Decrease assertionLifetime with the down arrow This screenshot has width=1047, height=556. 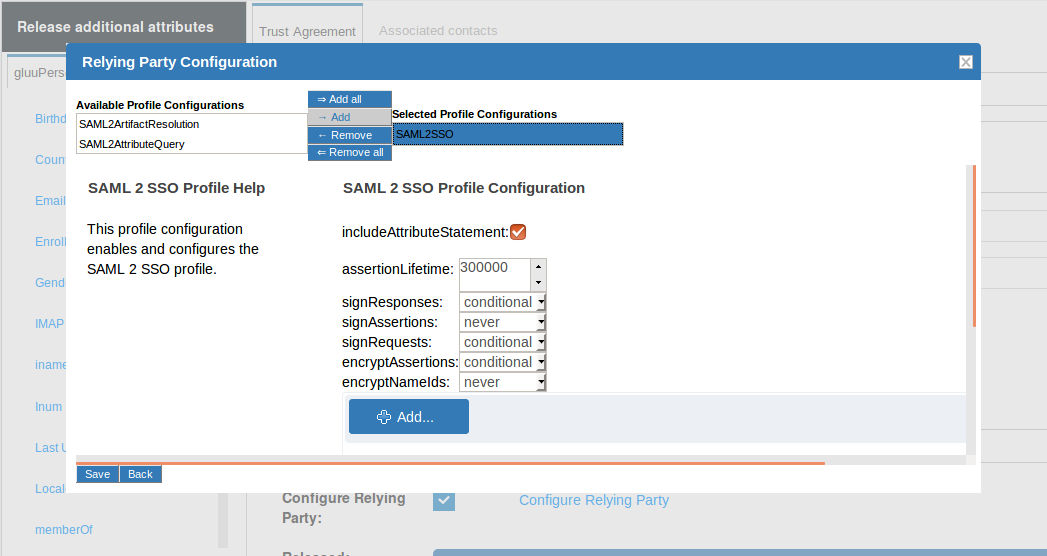coord(538,283)
